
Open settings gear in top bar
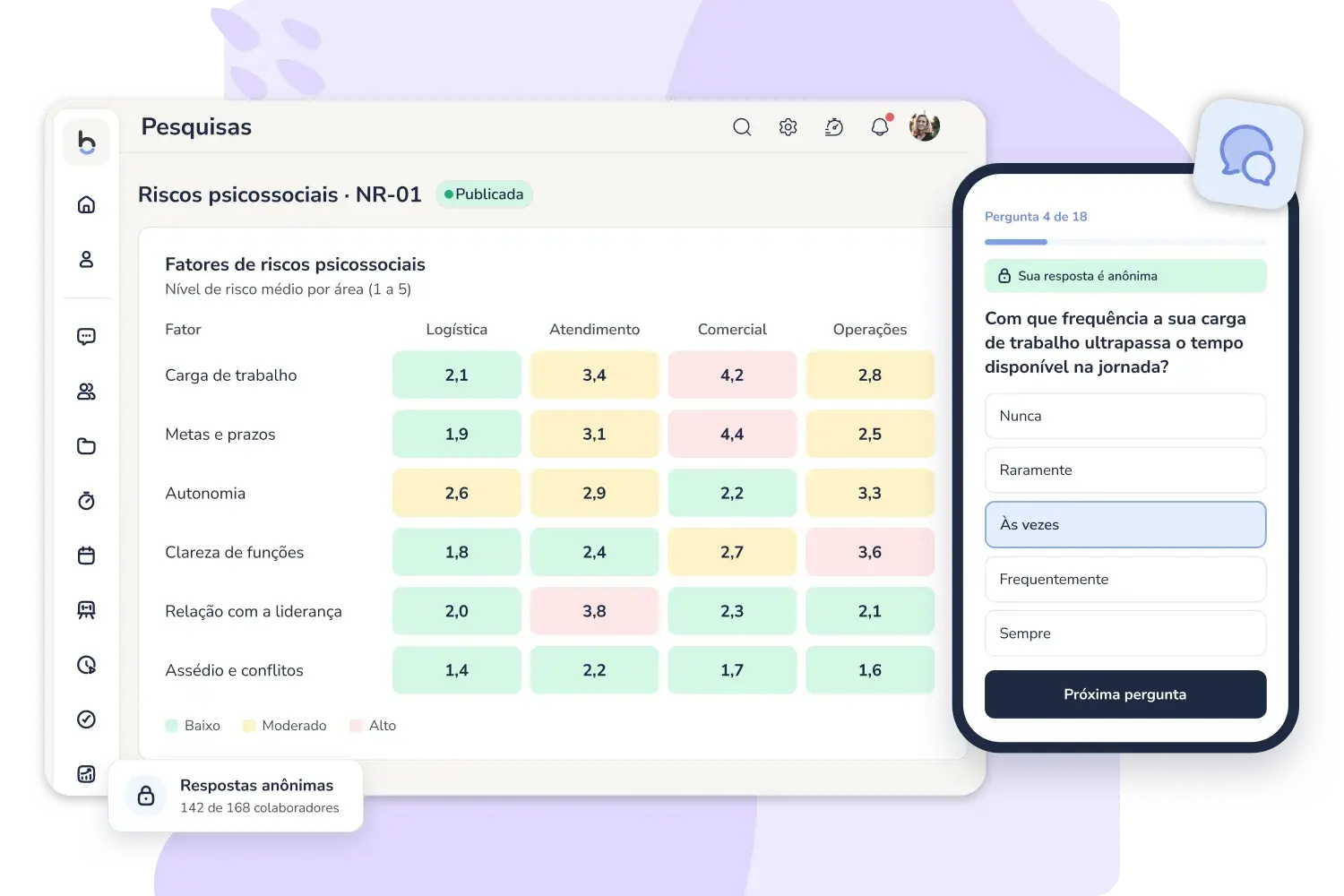pos(788,127)
